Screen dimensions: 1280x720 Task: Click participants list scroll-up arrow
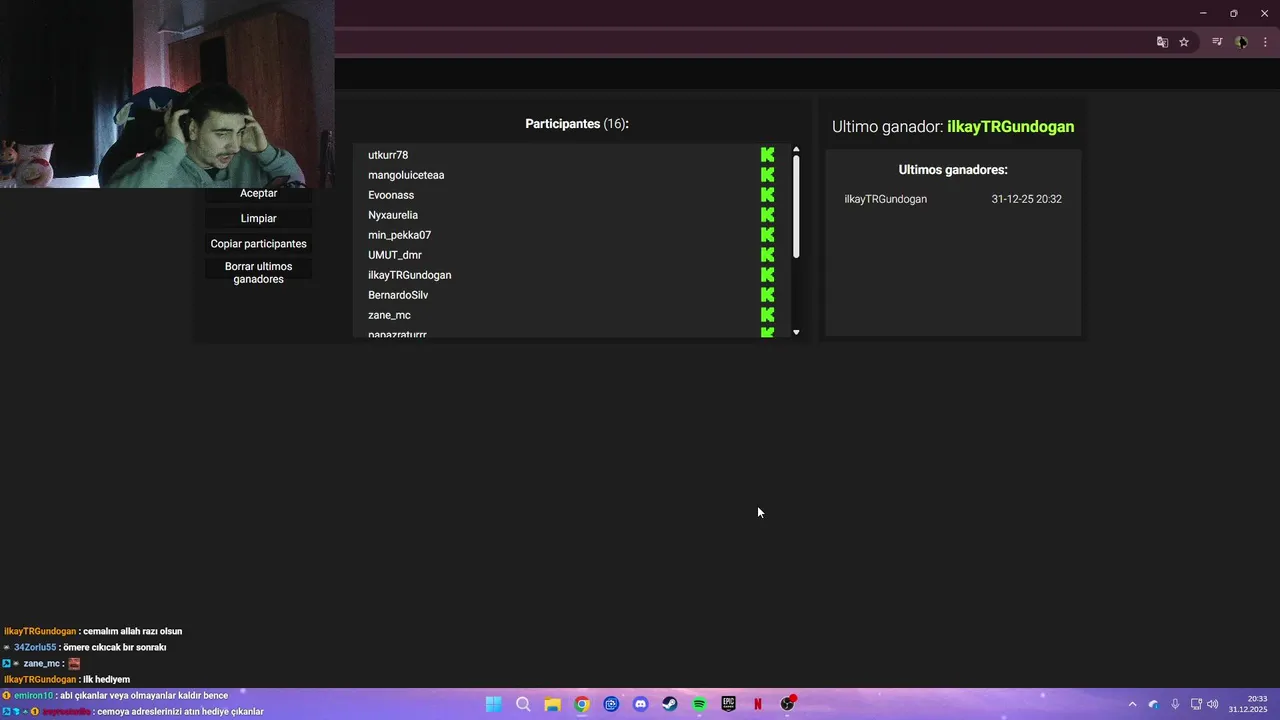click(x=796, y=150)
